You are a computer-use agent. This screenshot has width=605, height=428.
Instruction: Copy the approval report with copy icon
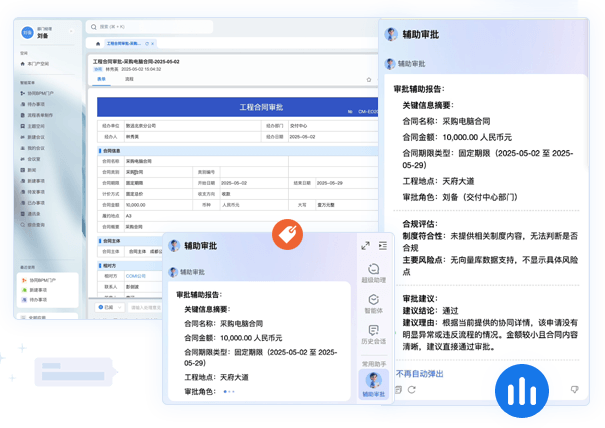[x=399, y=390]
